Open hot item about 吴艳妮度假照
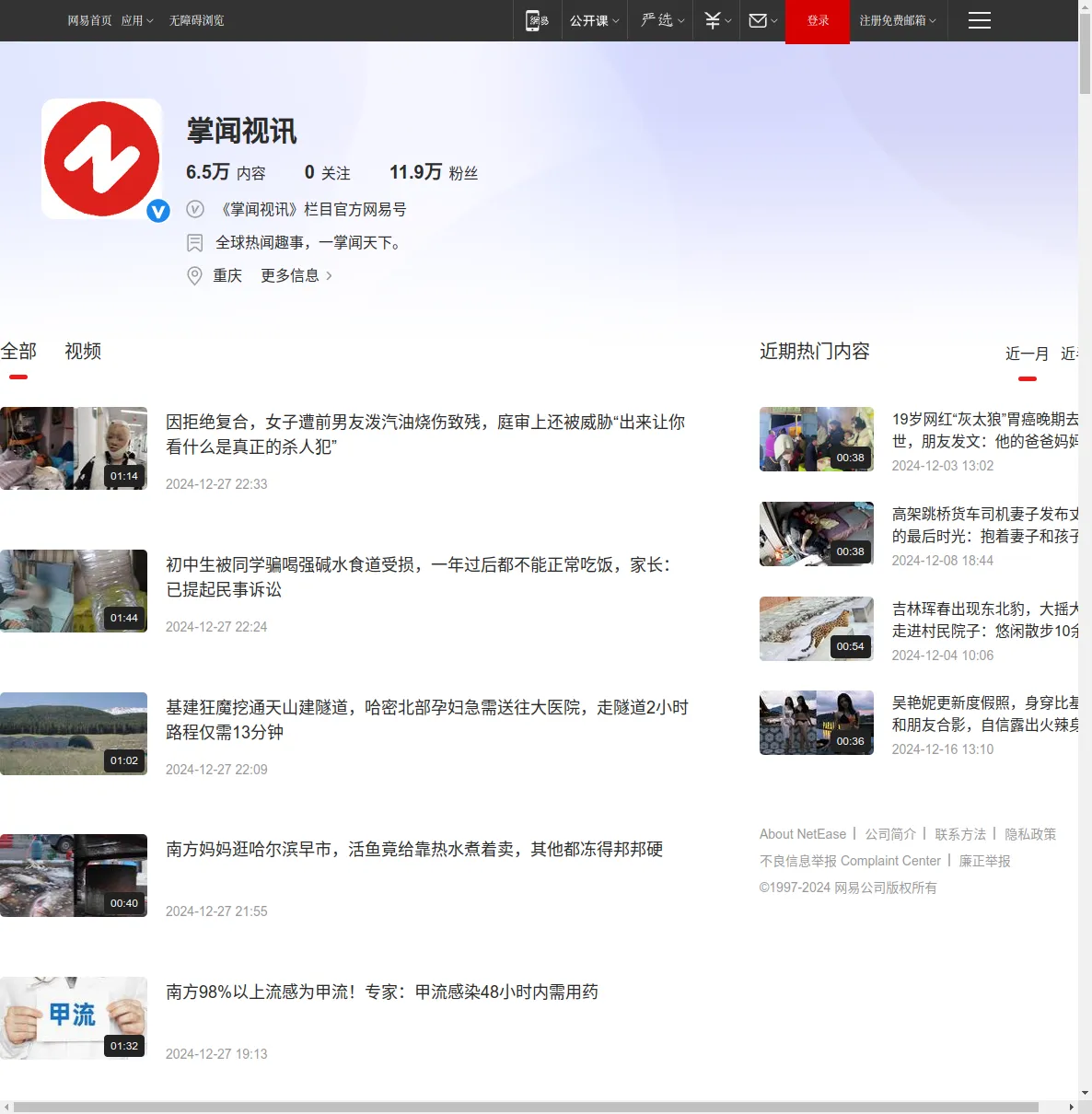Viewport: 1092px width, 1114px height. coord(985,714)
